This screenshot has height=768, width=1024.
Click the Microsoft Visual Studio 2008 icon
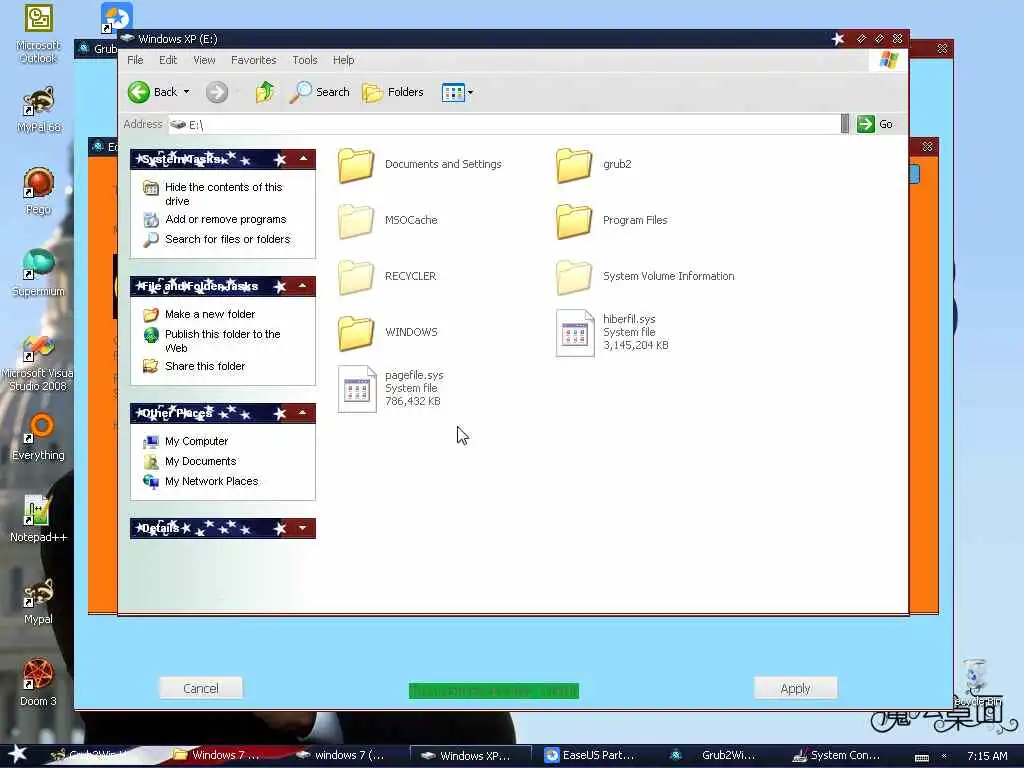click(38, 363)
